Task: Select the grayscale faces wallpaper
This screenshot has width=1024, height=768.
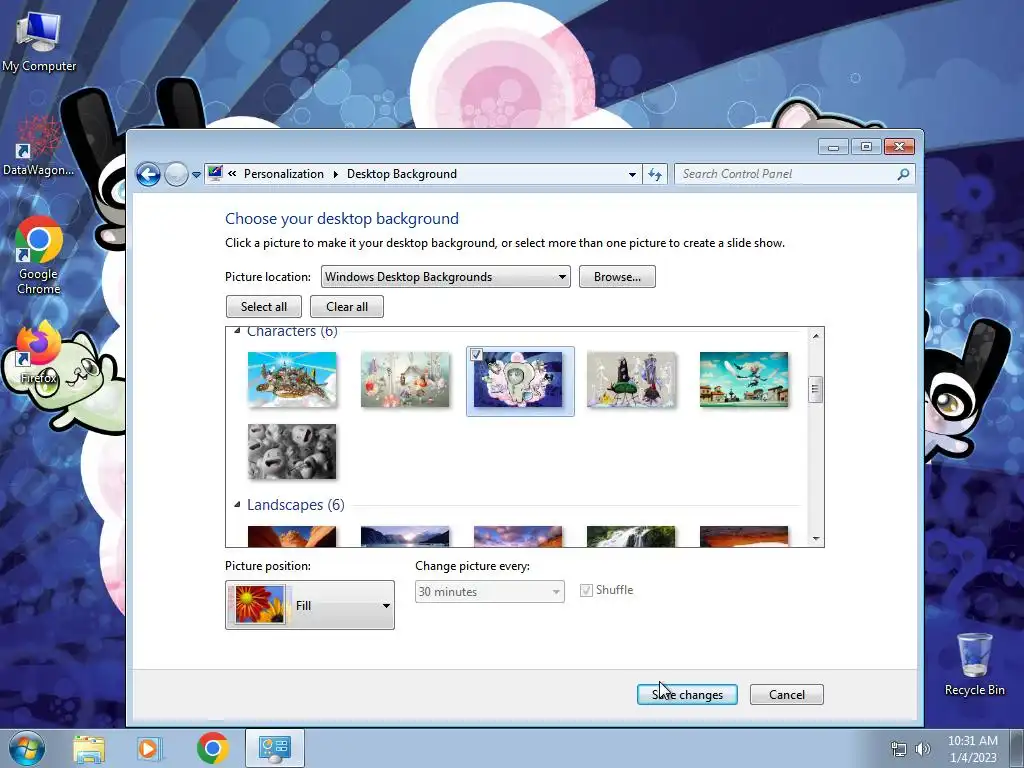Action: point(292,452)
